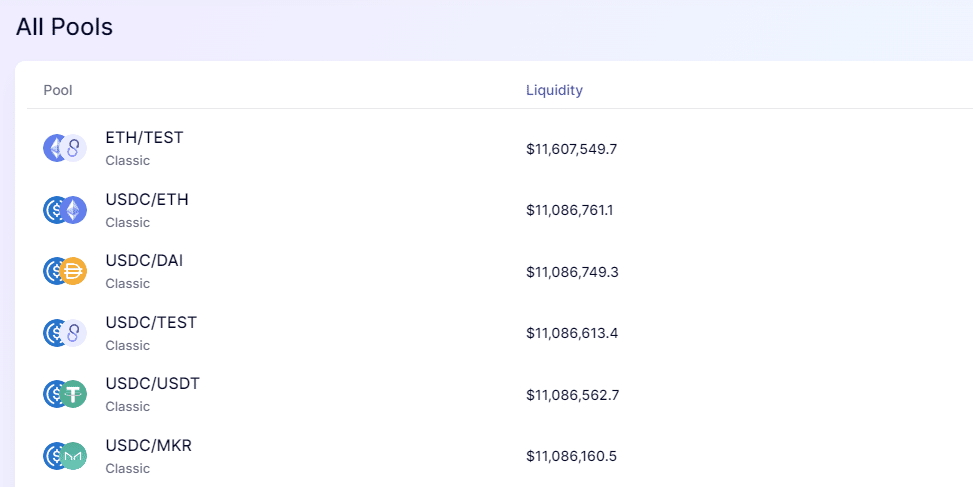Viewport: 973px width, 487px height.
Task: Select the $11,607,549.7 liquidity value
Action: point(572,149)
